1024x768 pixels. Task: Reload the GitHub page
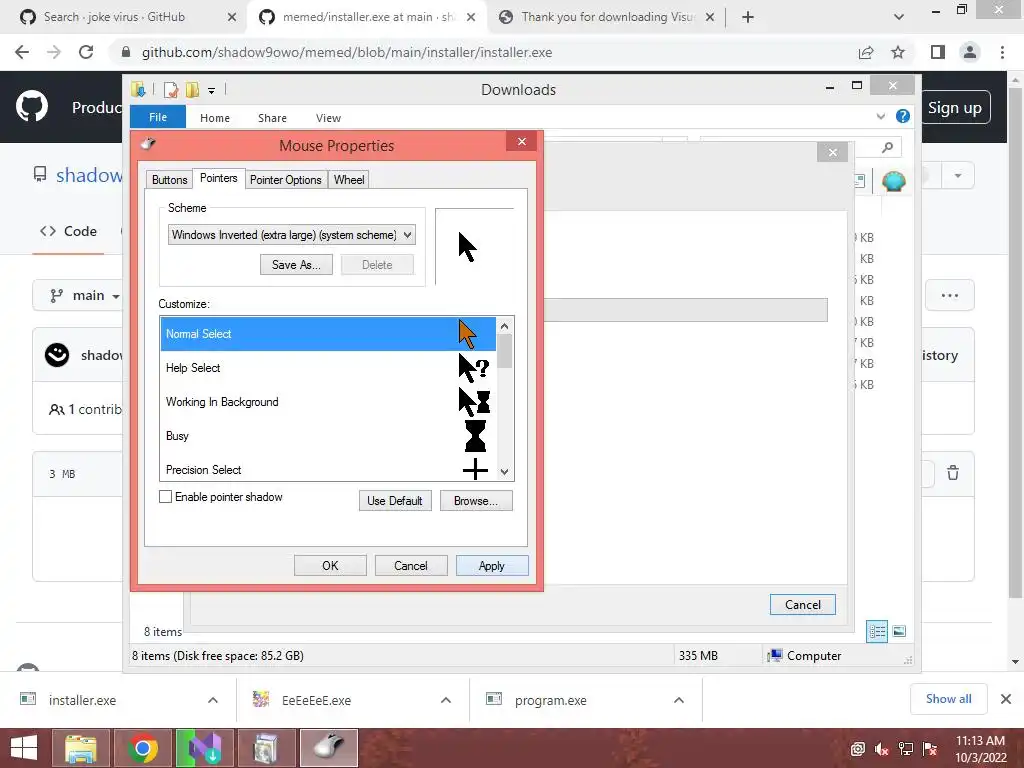click(x=86, y=52)
